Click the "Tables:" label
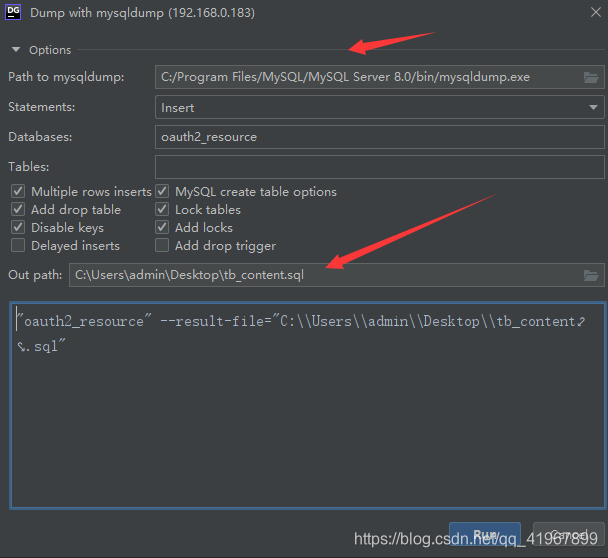 tap(29, 167)
